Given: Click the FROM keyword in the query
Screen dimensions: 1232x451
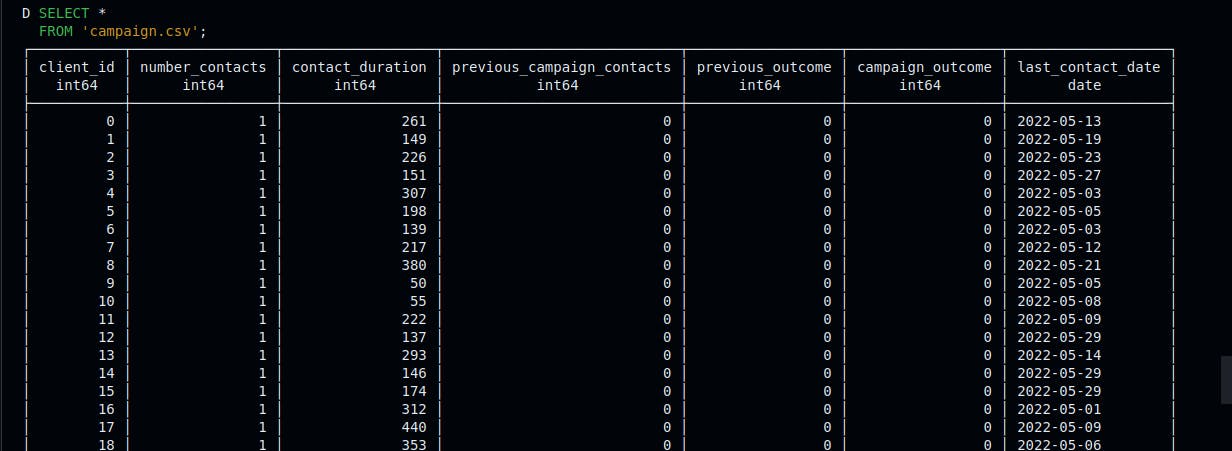Looking at the screenshot, I should pyautogui.click(x=55, y=31).
